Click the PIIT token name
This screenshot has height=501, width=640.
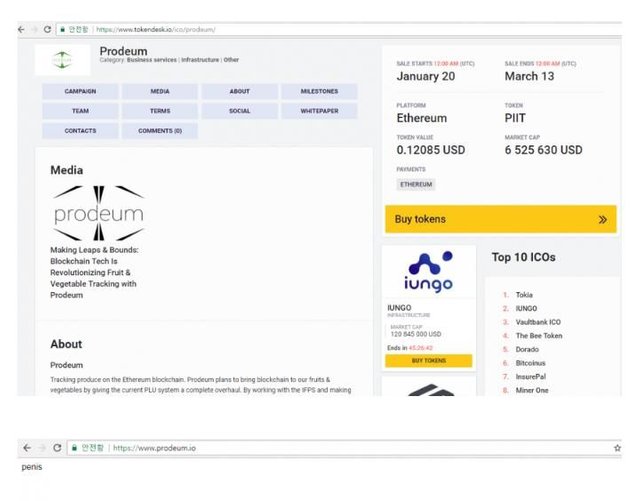tap(515, 118)
